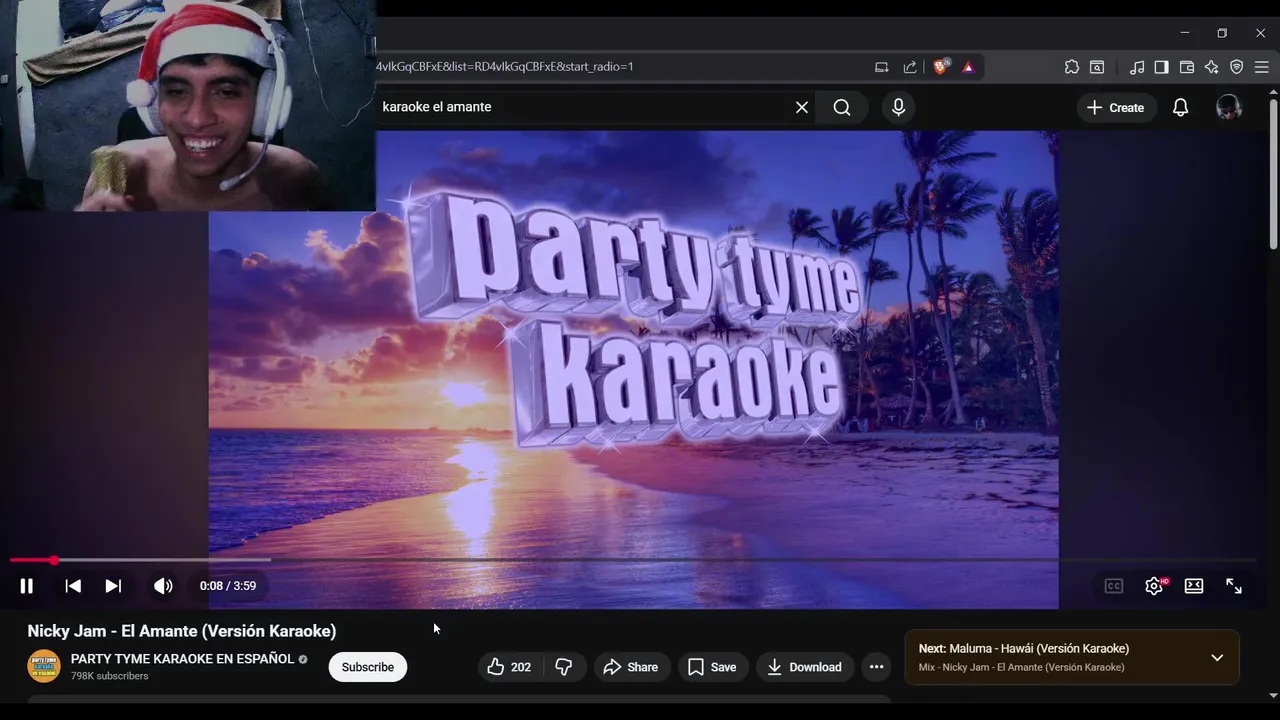Viewport: 1280px width, 720px height.
Task: Expand the Next: Maluma Hawái playlist panel
Action: 1217,658
